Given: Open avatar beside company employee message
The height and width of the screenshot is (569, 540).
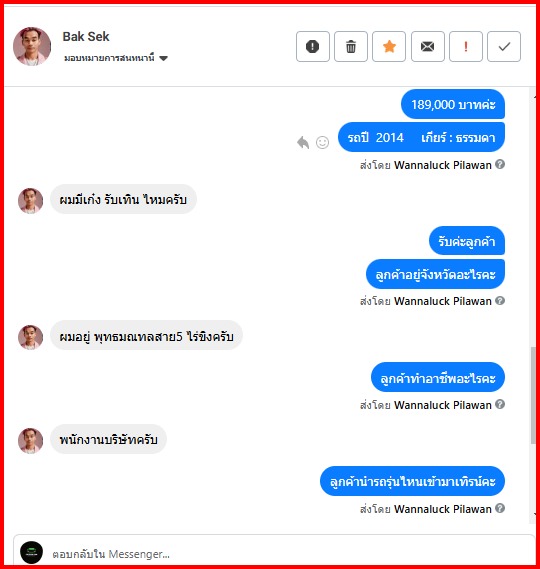Looking at the screenshot, I should coord(30,441).
